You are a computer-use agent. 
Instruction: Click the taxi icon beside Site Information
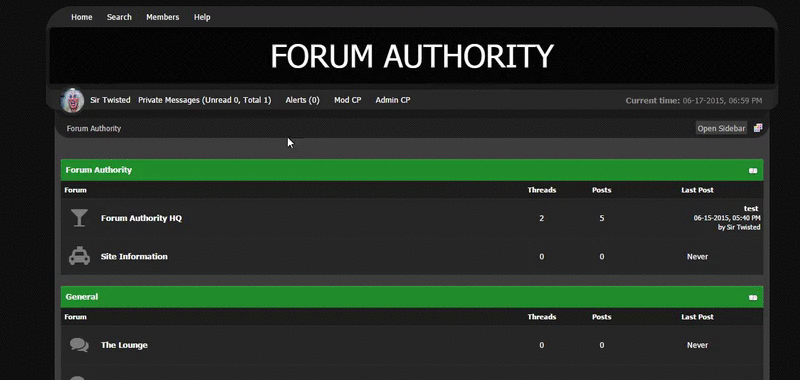pyautogui.click(x=79, y=256)
